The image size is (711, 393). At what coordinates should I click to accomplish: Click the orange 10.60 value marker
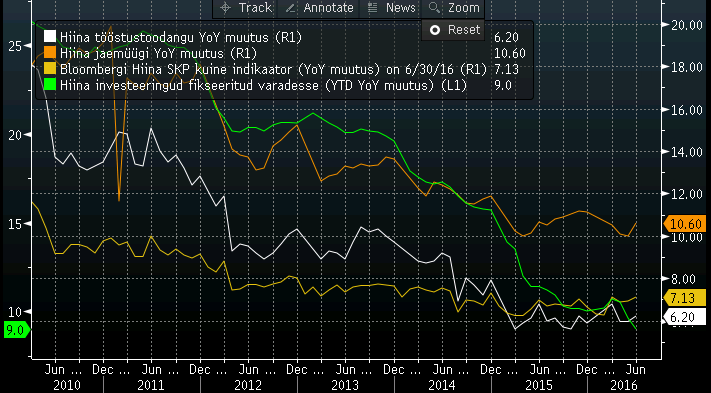685,224
